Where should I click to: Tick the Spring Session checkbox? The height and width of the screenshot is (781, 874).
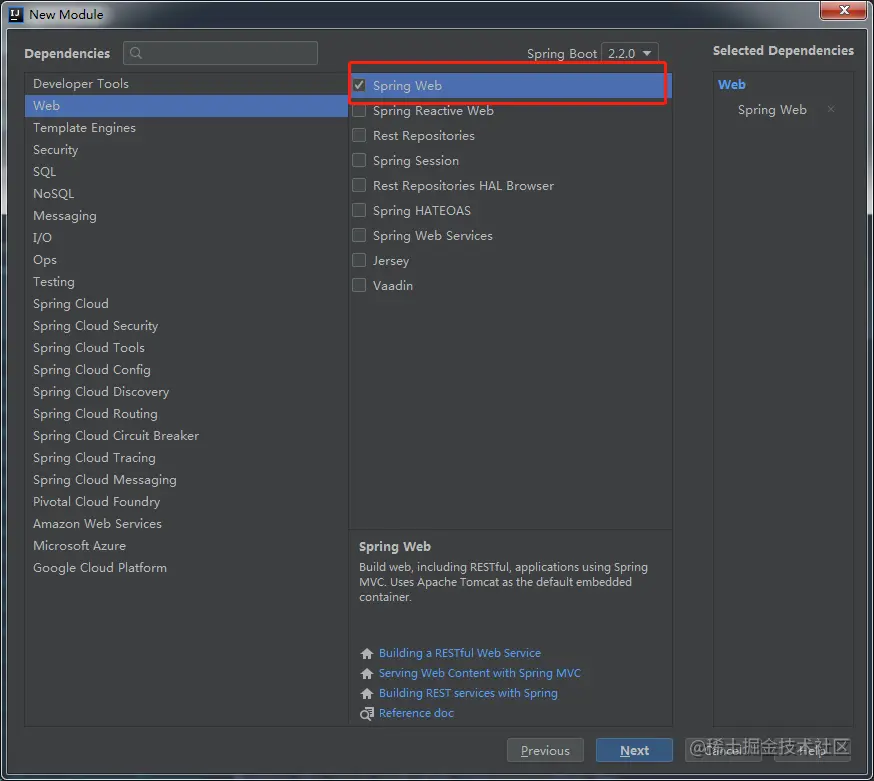click(x=360, y=161)
